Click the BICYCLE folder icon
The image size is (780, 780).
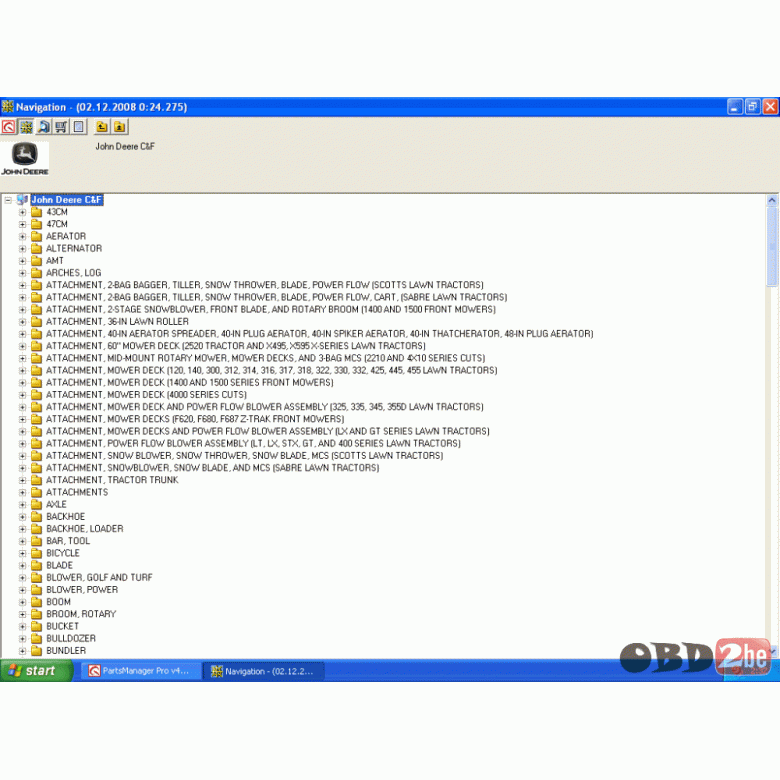pos(36,554)
